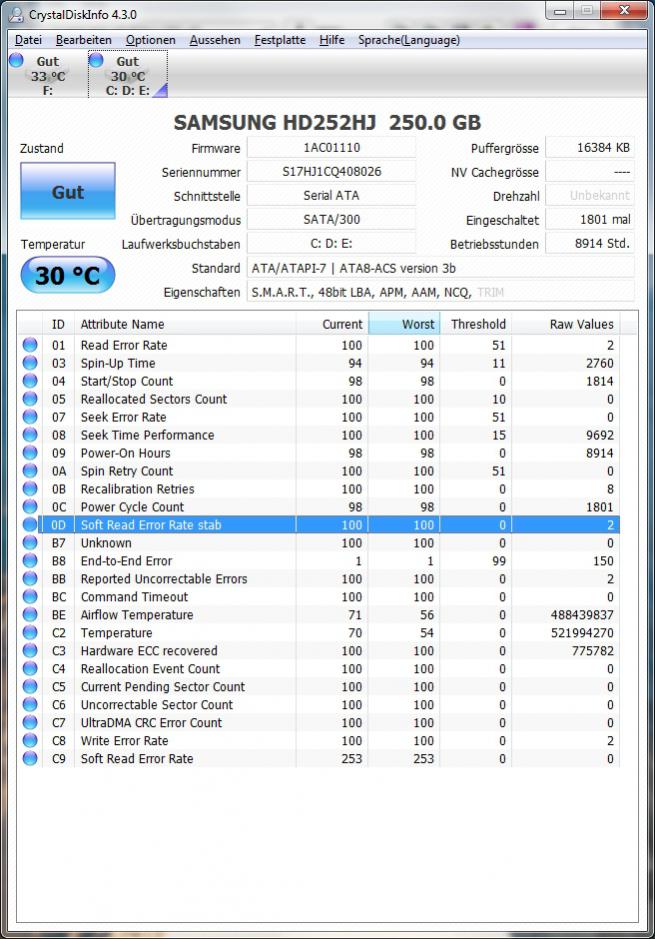Click status circle for Hardware ECC recovered
The width and height of the screenshot is (655, 939).
point(30,650)
